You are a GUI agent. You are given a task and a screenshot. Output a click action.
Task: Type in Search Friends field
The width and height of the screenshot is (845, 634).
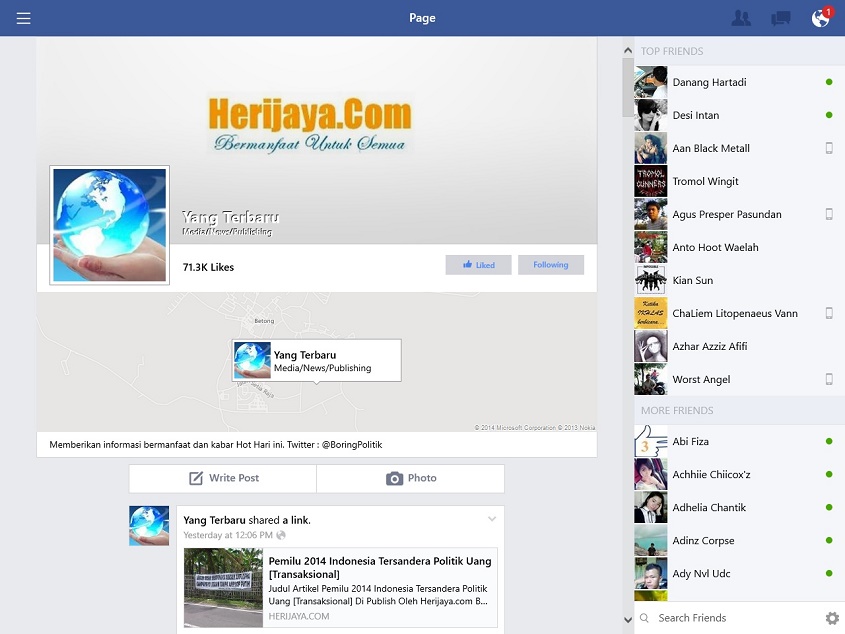click(735, 618)
